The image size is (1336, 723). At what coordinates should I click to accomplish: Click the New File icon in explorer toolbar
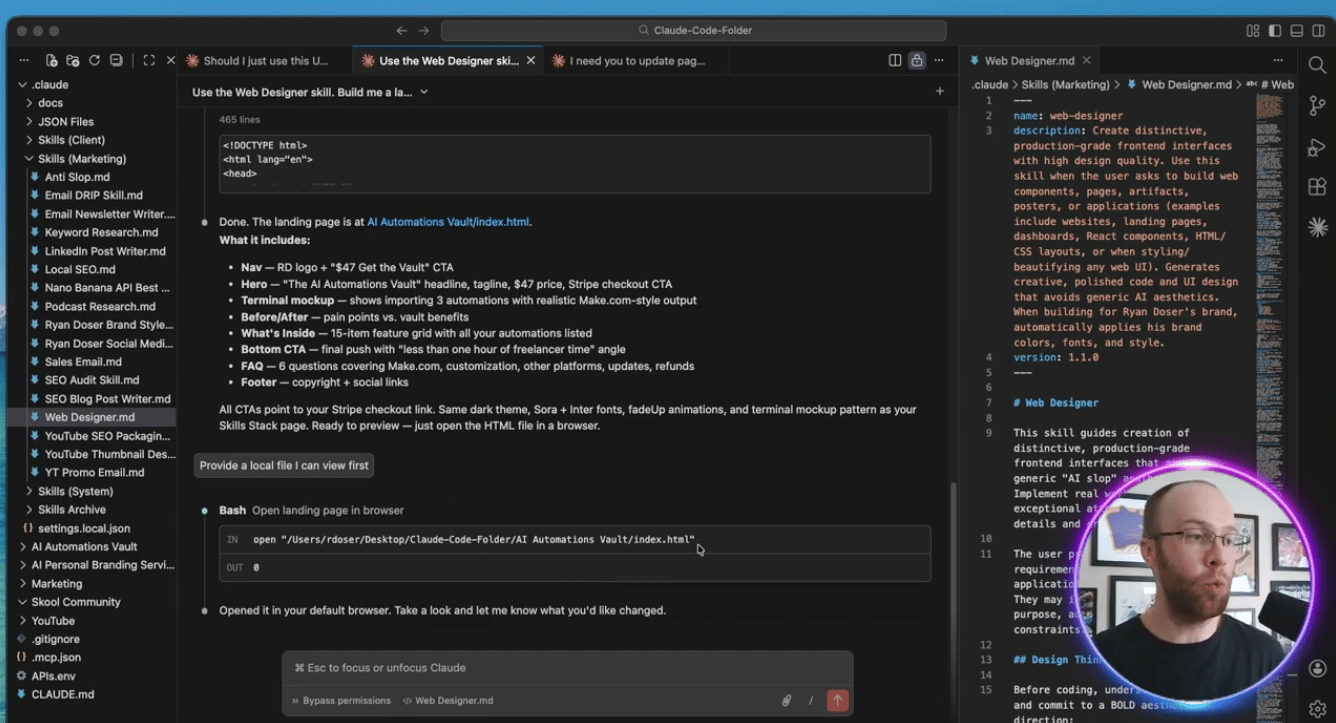[51, 61]
